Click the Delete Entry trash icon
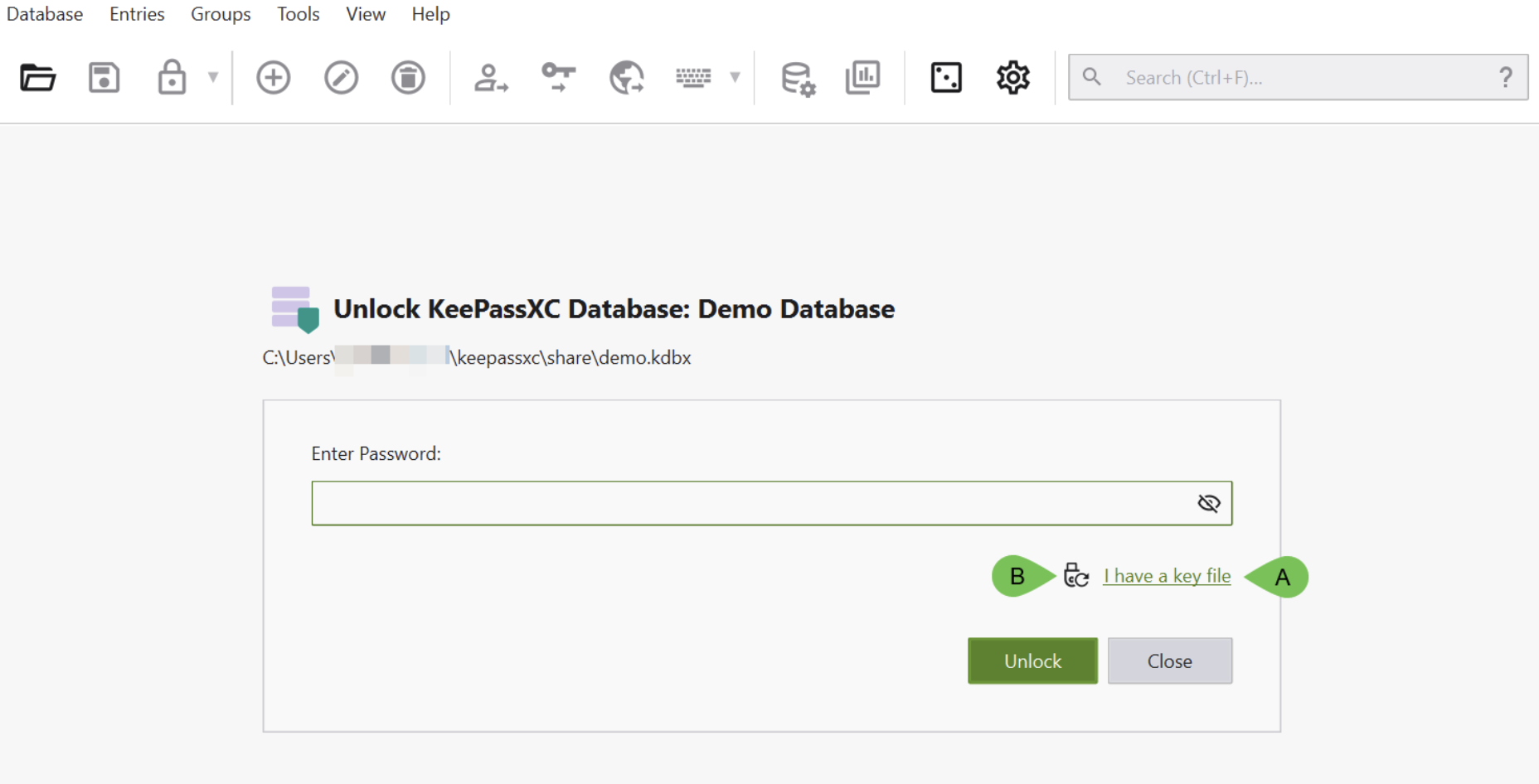 408,78
